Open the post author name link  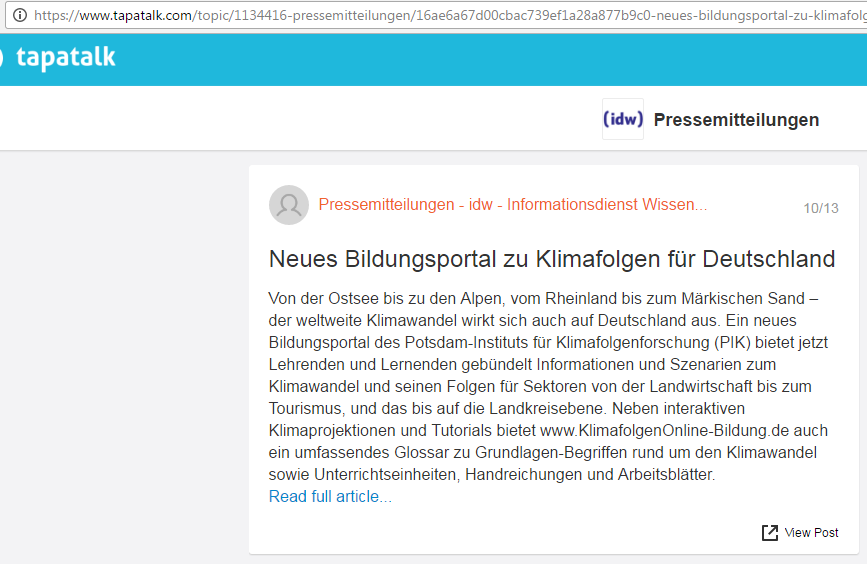click(512, 205)
